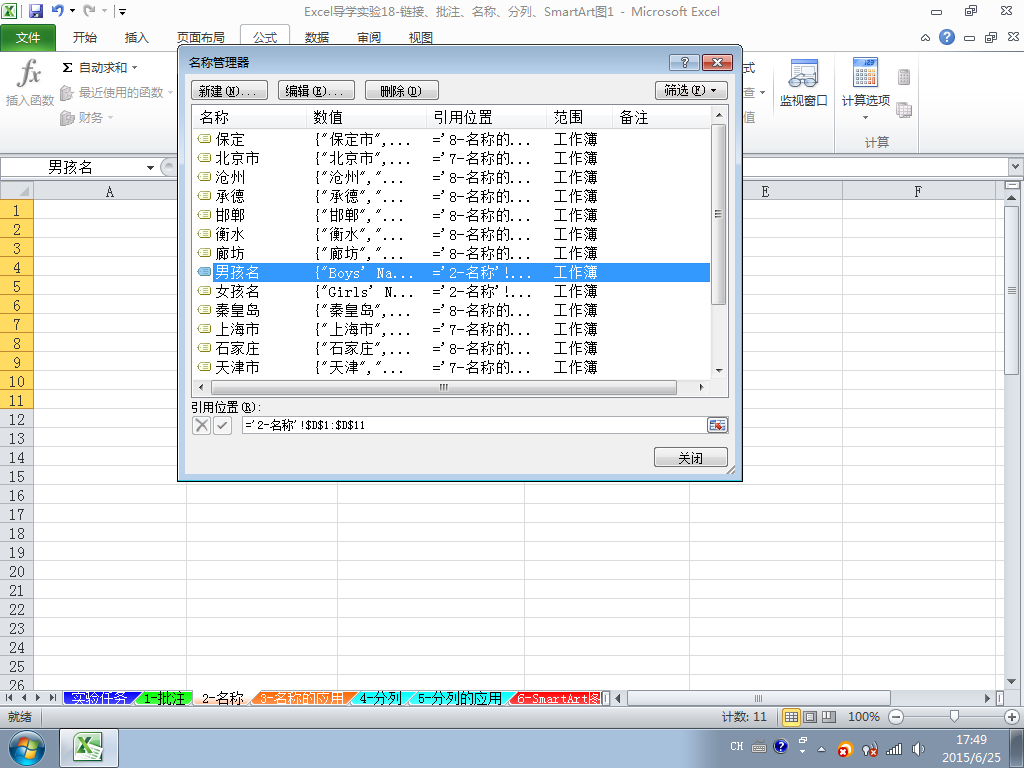Click the Calculate Now icon

point(904,77)
